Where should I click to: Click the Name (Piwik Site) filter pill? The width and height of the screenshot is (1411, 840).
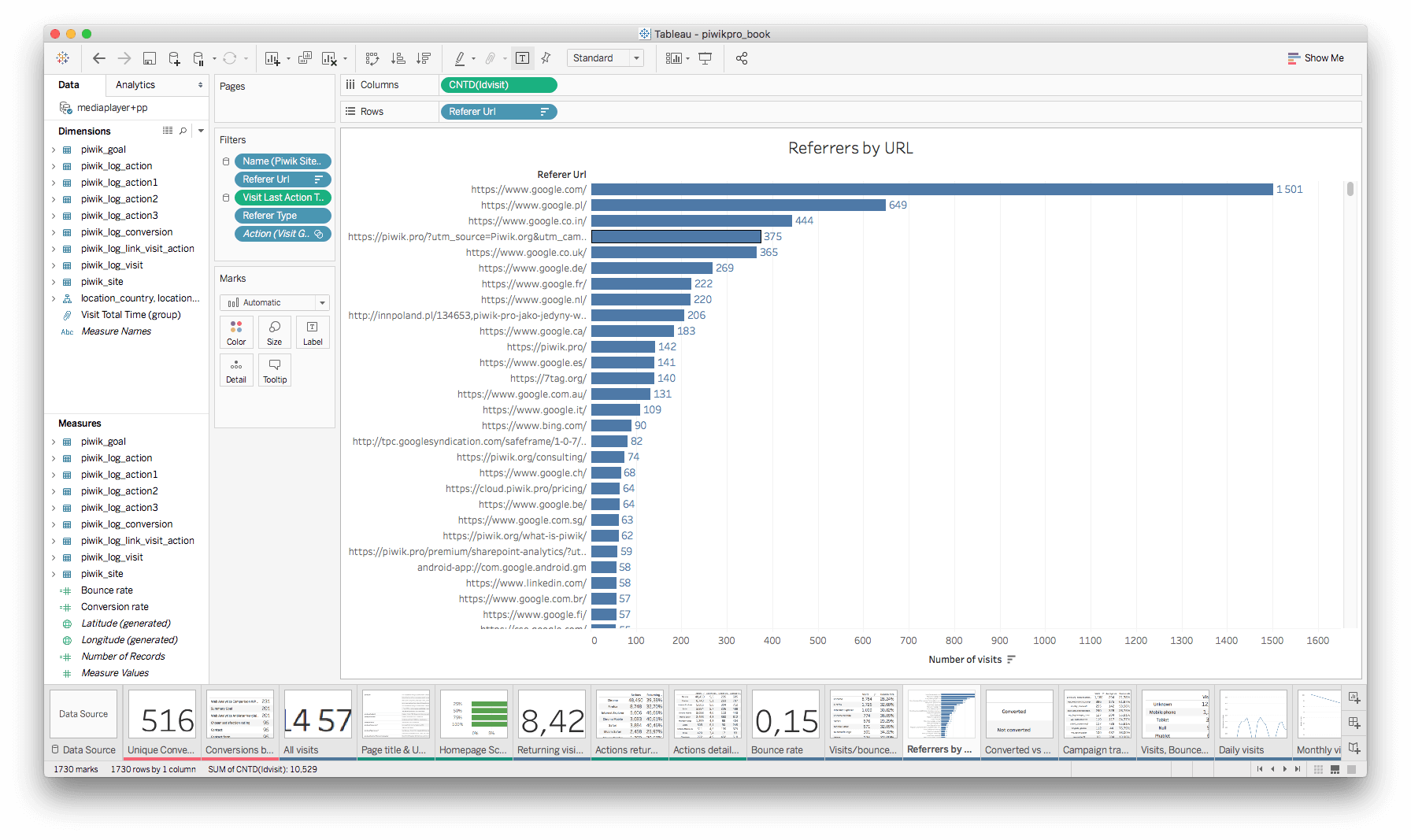tap(283, 161)
